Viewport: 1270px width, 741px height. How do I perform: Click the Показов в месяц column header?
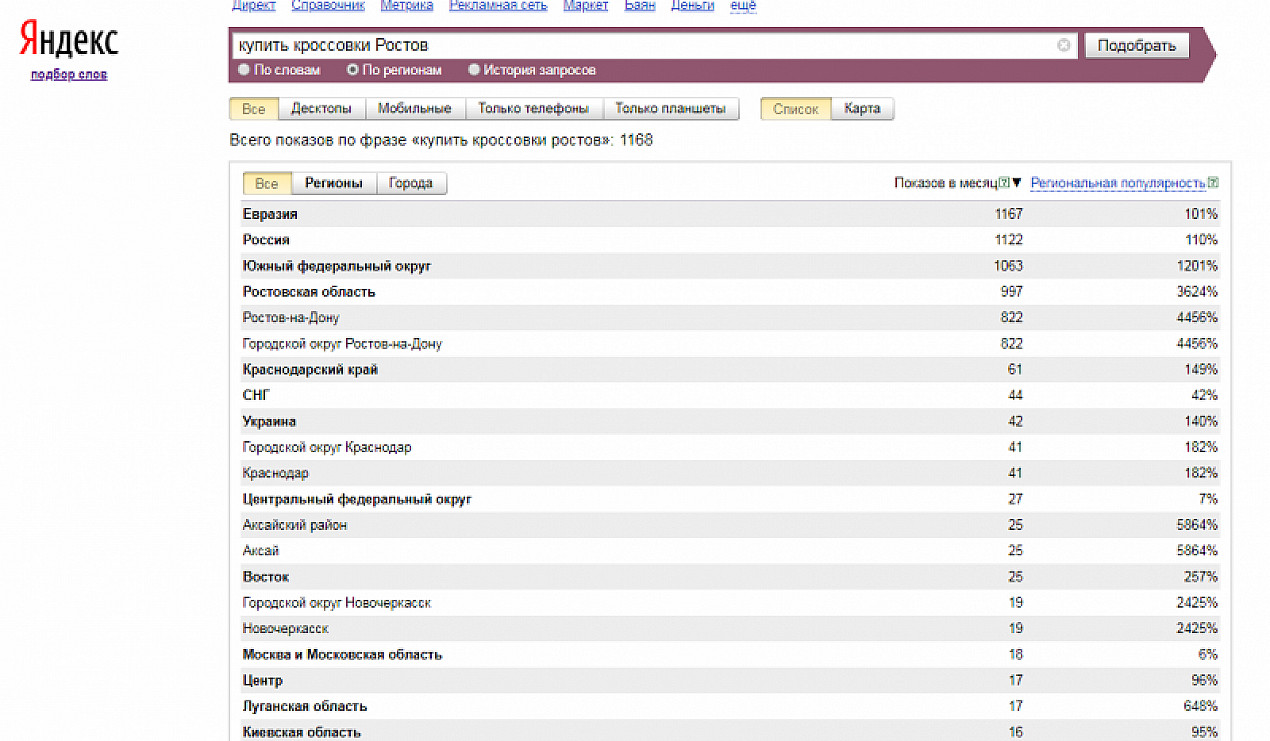[946, 183]
